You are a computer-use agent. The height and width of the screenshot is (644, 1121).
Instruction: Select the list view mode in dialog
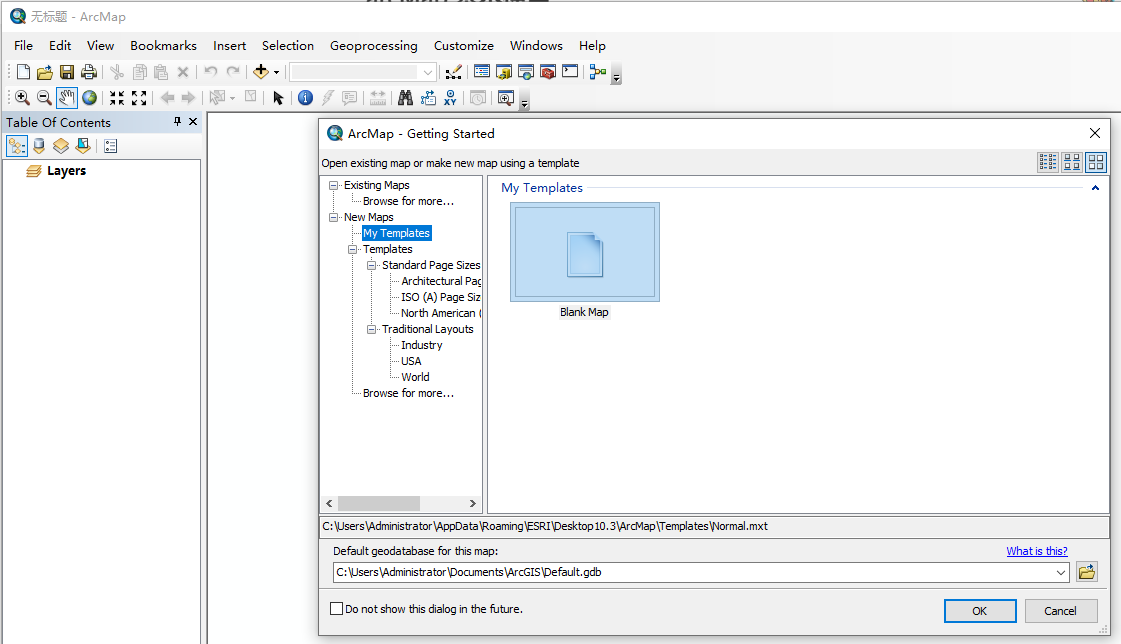[x=1048, y=161]
